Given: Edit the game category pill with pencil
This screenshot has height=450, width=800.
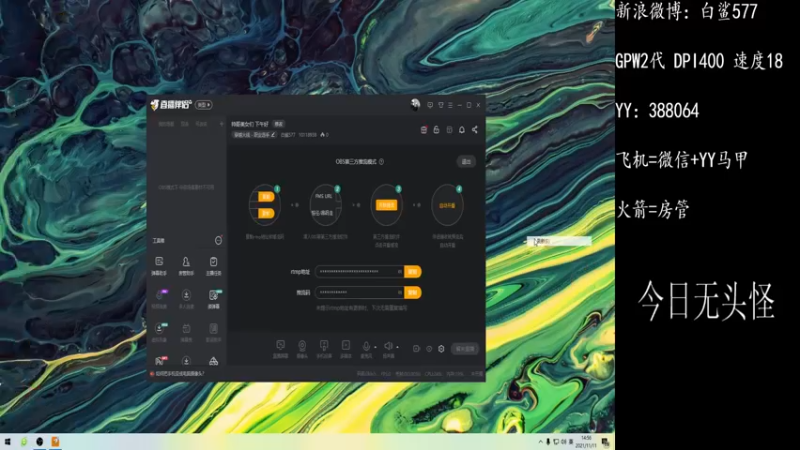Looking at the screenshot, I should pyautogui.click(x=254, y=135).
